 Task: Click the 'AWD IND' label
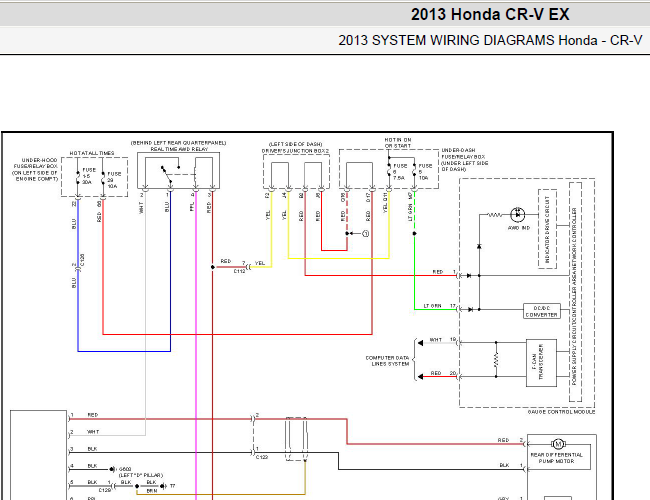519,228
